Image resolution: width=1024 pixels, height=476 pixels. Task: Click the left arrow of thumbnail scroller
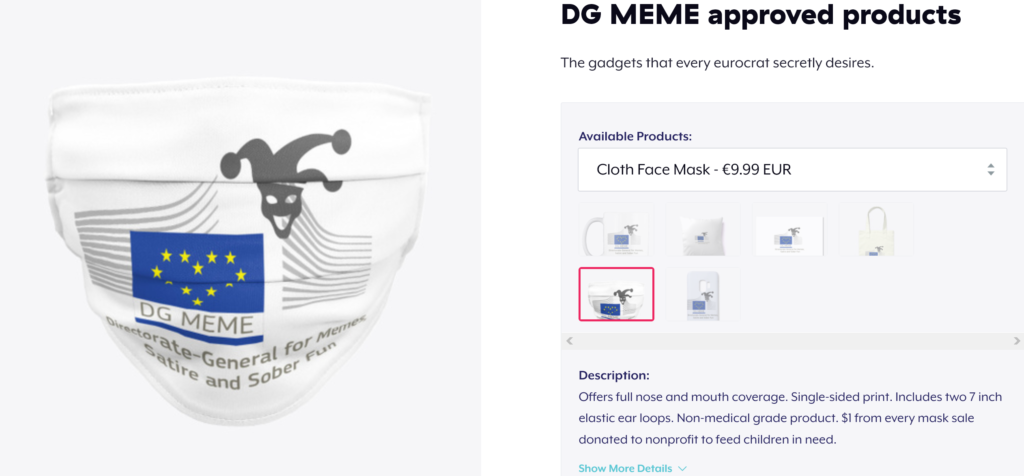569,341
